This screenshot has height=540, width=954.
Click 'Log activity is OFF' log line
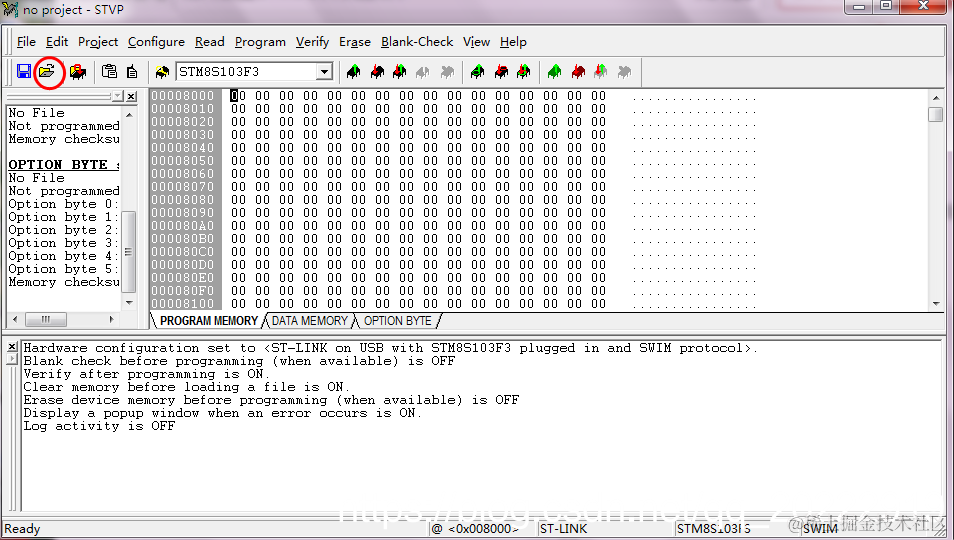(99, 426)
